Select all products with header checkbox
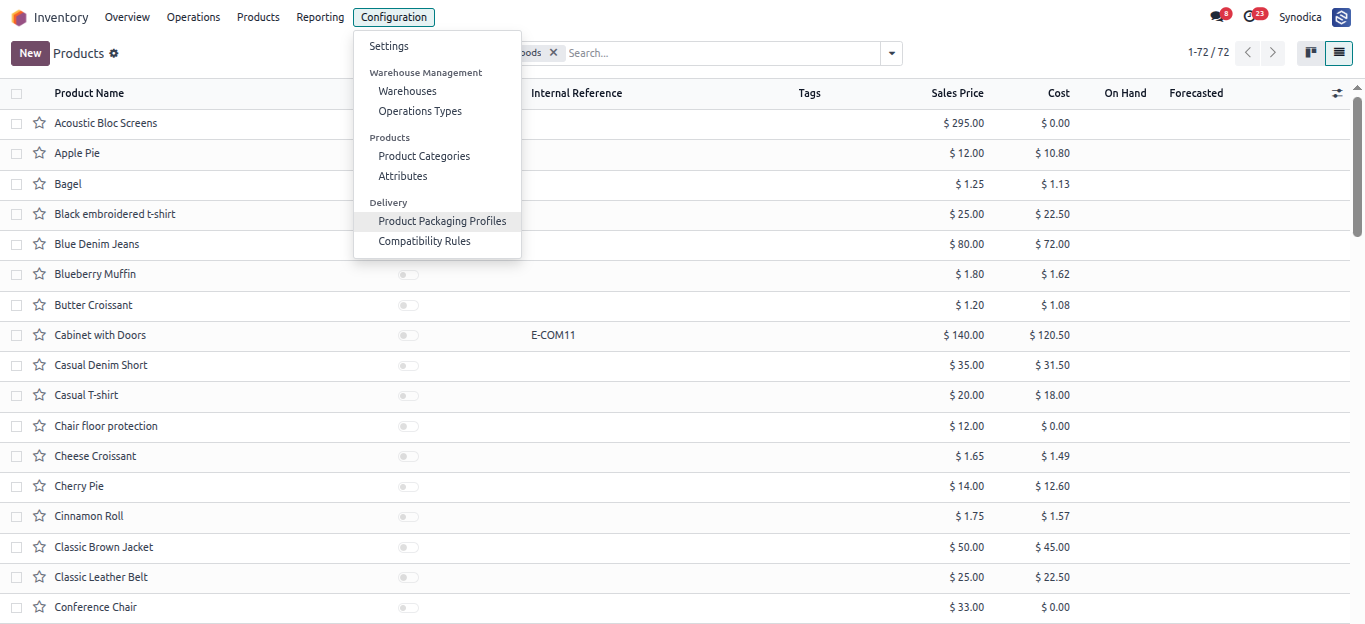 [x=16, y=94]
